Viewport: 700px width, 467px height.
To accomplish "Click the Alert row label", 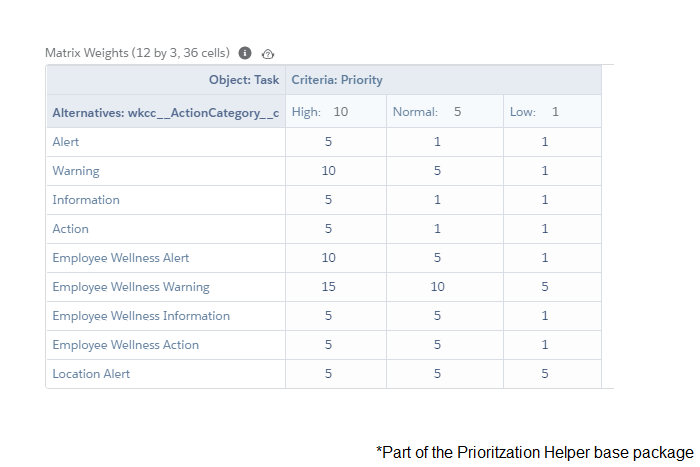I will coord(66,142).
